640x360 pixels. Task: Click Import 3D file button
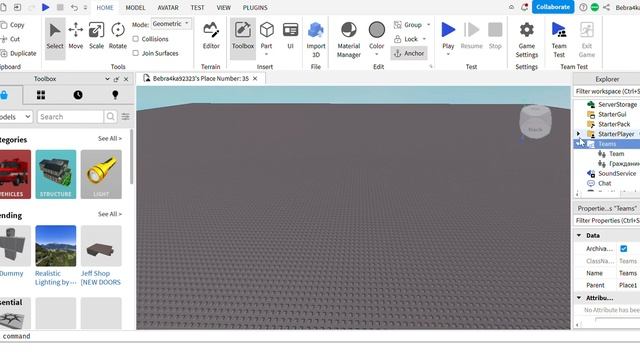(x=316, y=40)
